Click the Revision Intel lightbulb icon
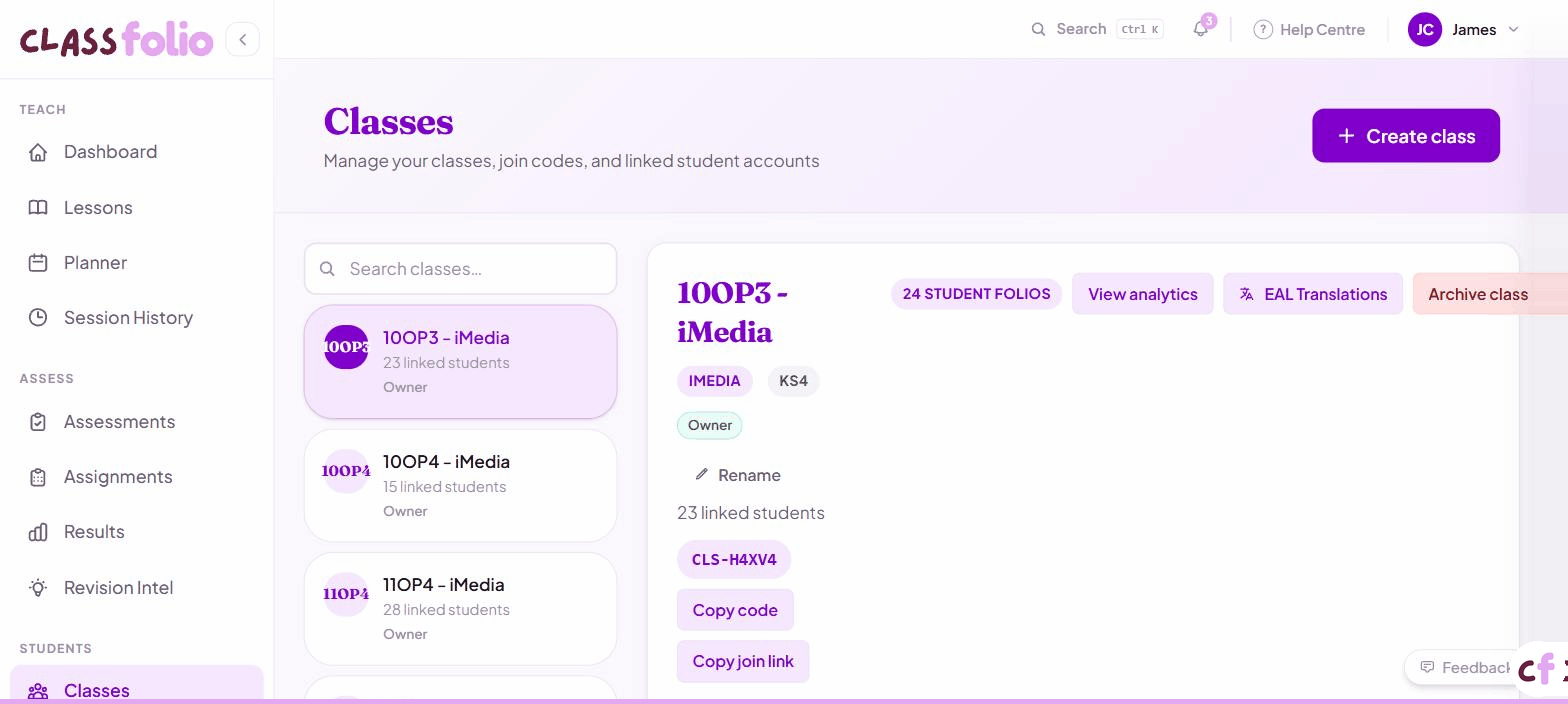 pyautogui.click(x=38, y=588)
